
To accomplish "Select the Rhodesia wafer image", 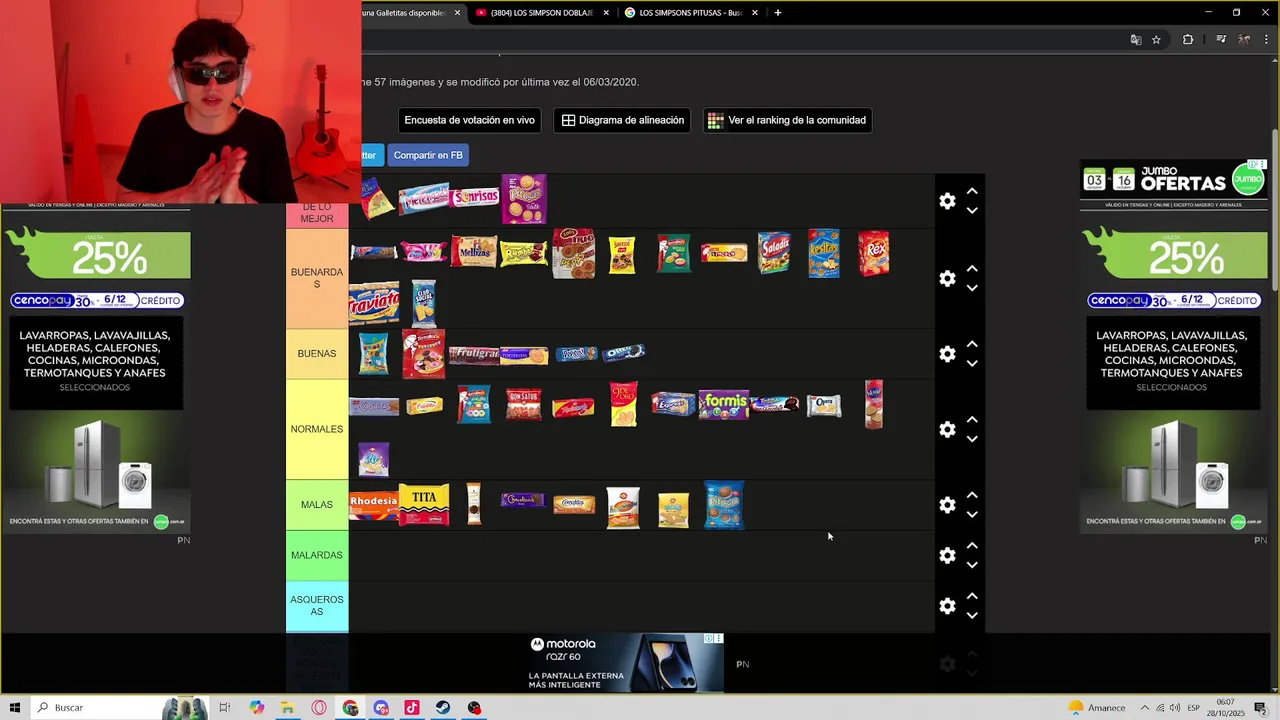I will coord(374,504).
